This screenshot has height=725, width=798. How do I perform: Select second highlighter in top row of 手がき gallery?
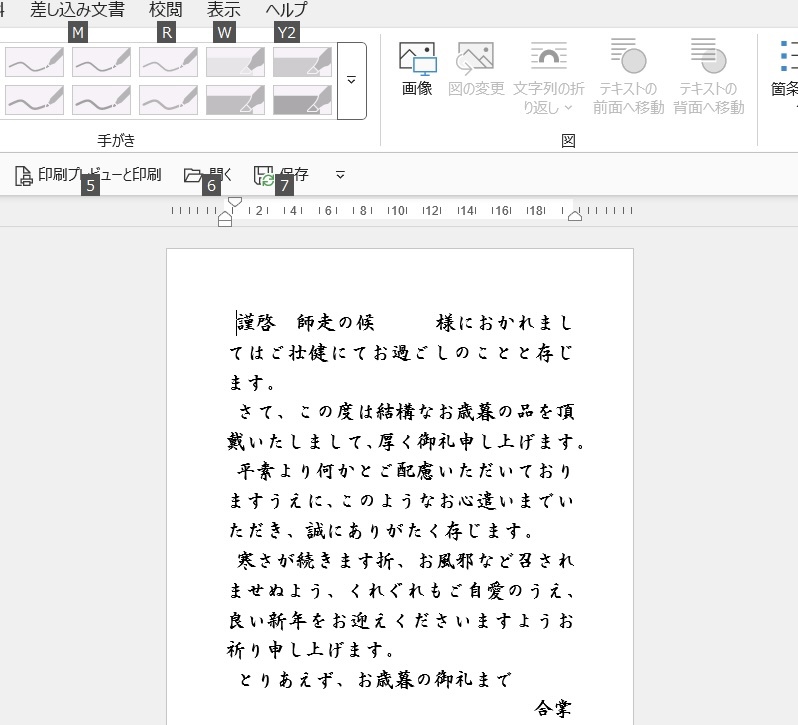point(302,62)
